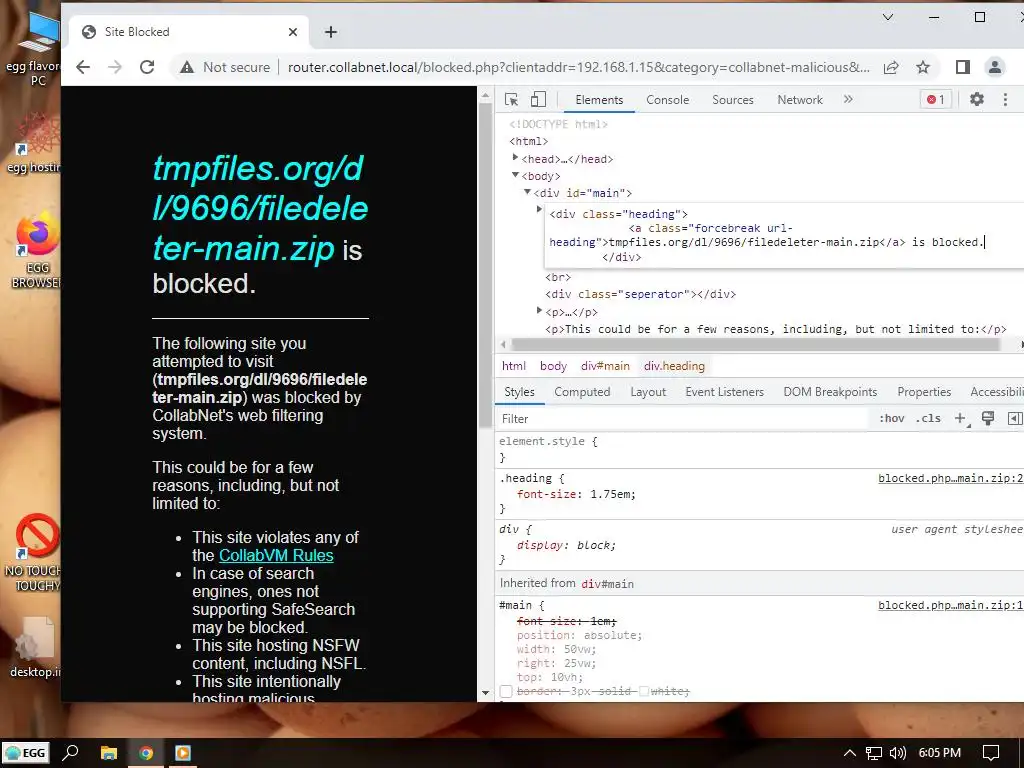Click the share page icon in address bar

click(x=891, y=67)
